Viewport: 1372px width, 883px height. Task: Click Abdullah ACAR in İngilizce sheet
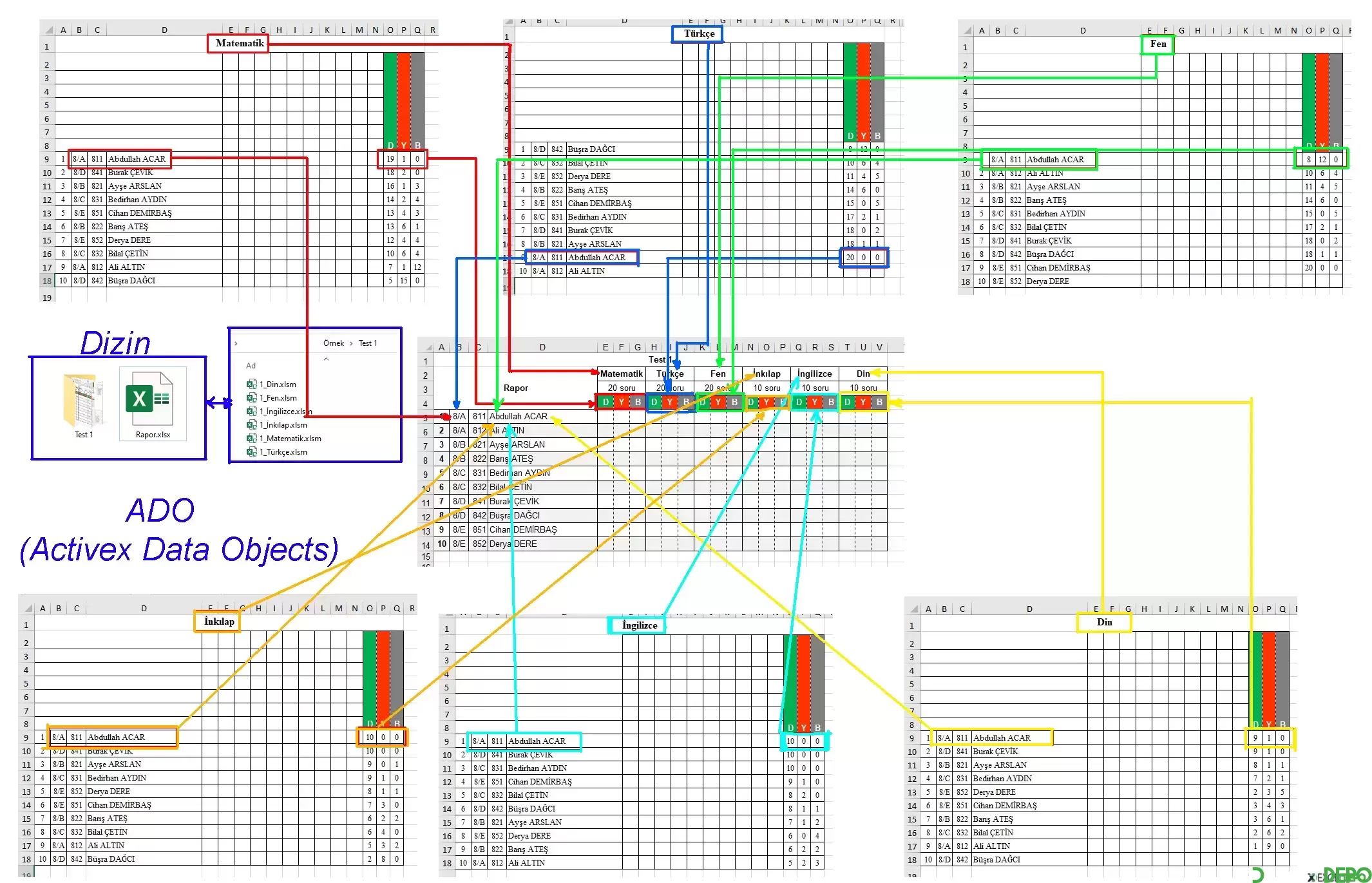click(537, 741)
